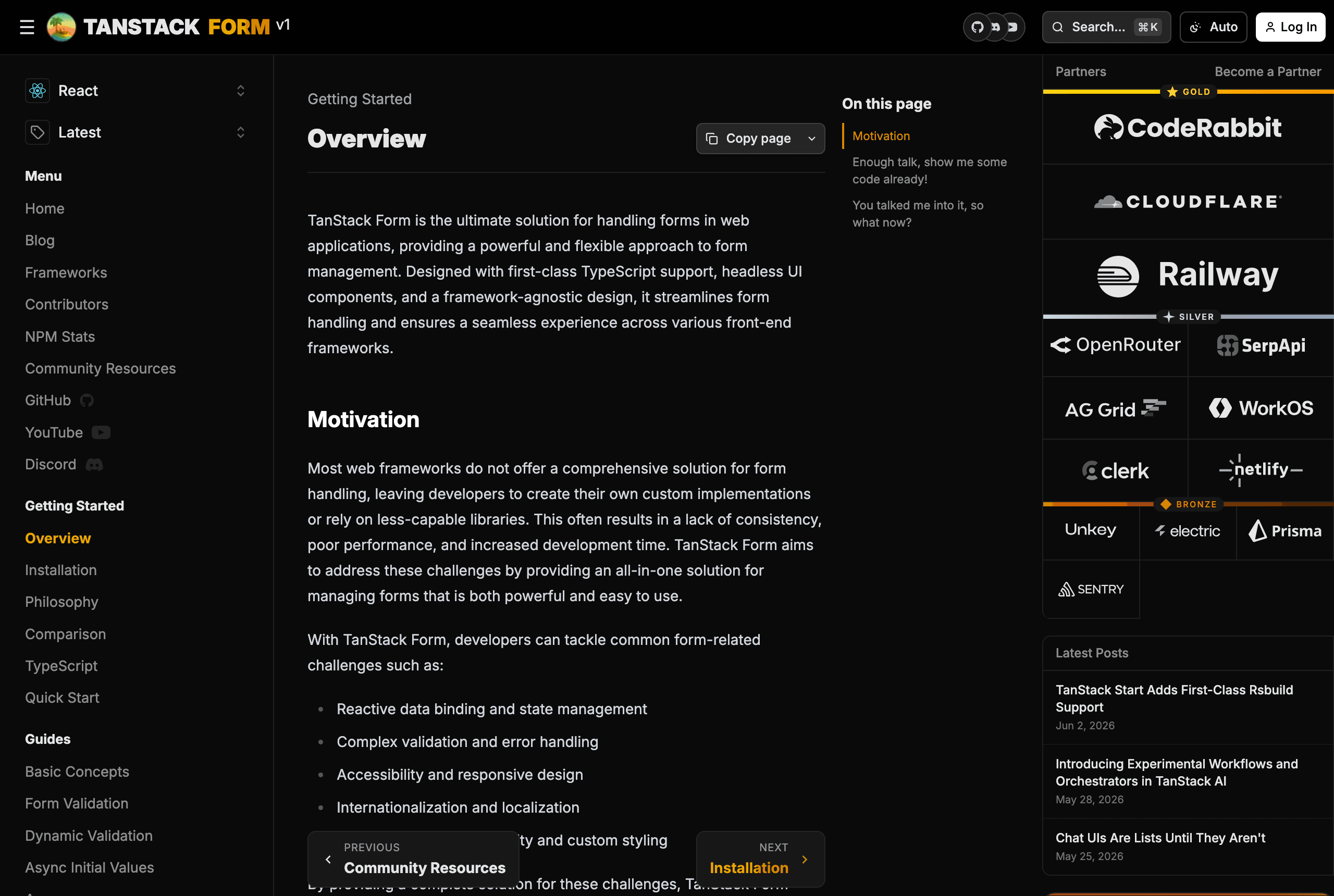This screenshot has height=896, width=1334.
Task: Open Contributors in the sidebar
Action: (67, 305)
